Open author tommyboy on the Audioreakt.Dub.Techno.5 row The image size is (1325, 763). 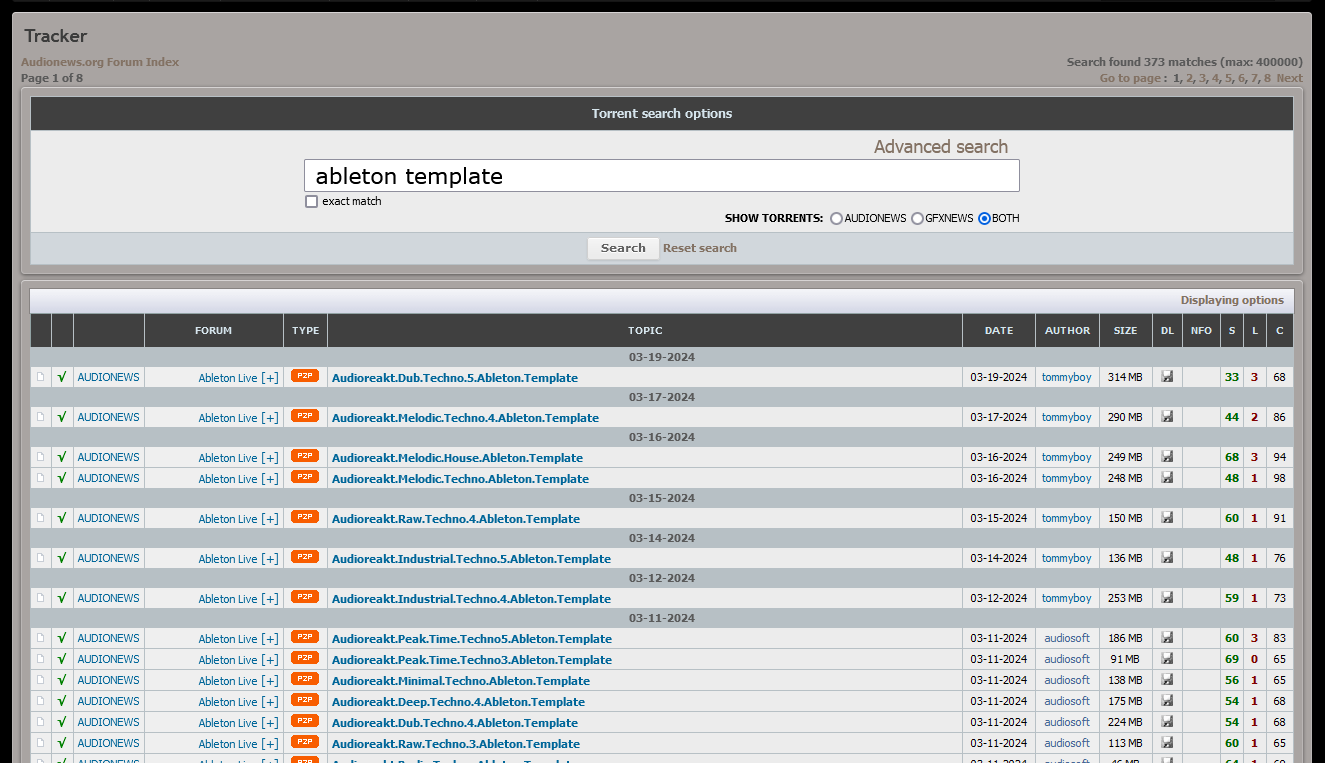coord(1067,377)
